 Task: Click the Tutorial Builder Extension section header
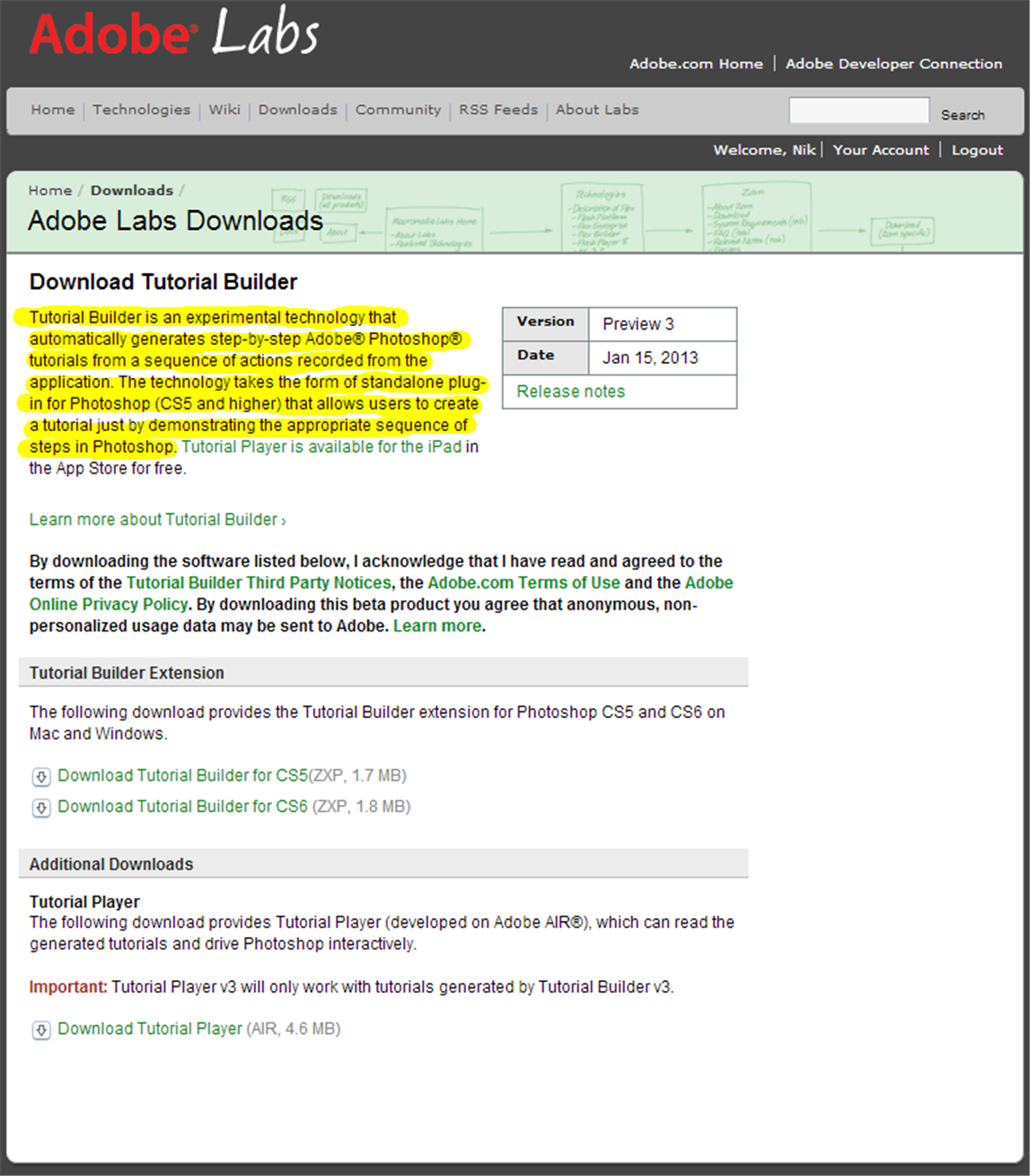[383, 673]
